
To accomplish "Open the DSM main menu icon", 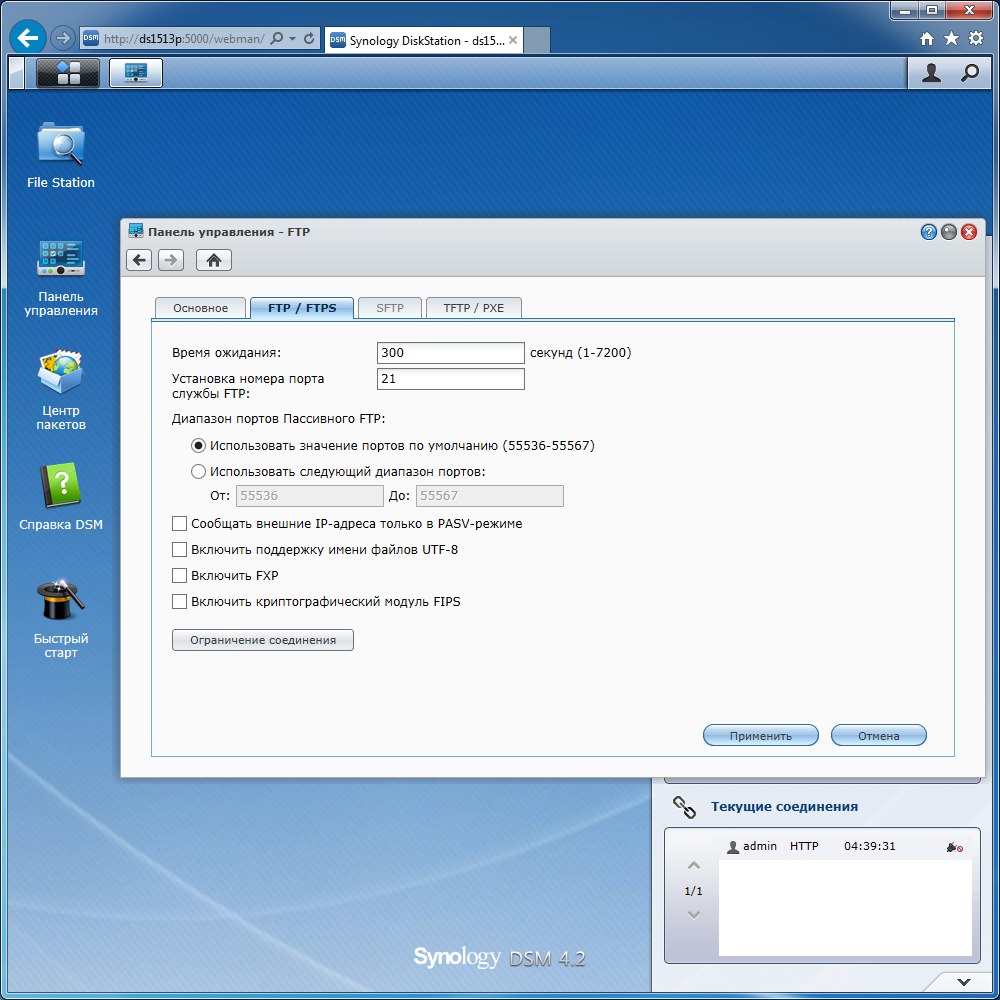I will 68,73.
